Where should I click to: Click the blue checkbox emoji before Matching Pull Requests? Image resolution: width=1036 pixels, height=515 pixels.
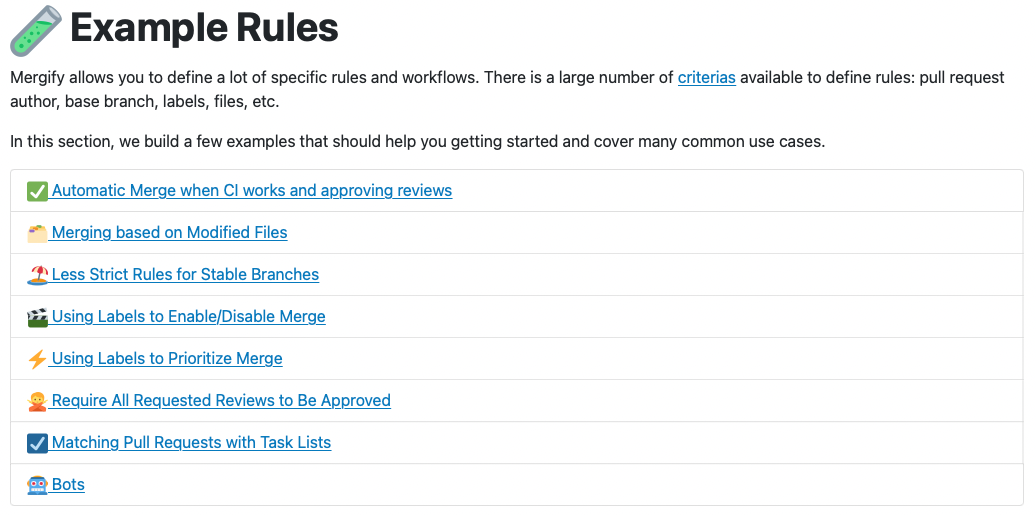[x=38, y=443]
